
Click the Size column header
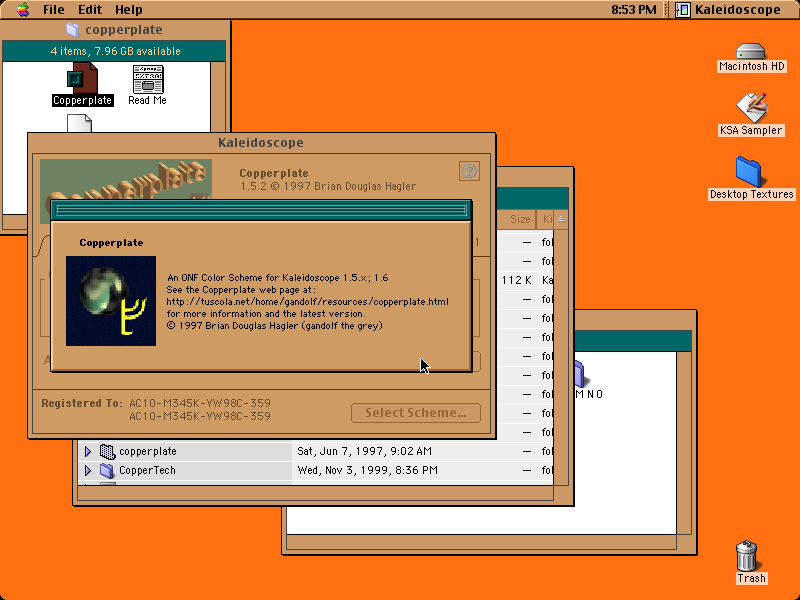click(516, 219)
